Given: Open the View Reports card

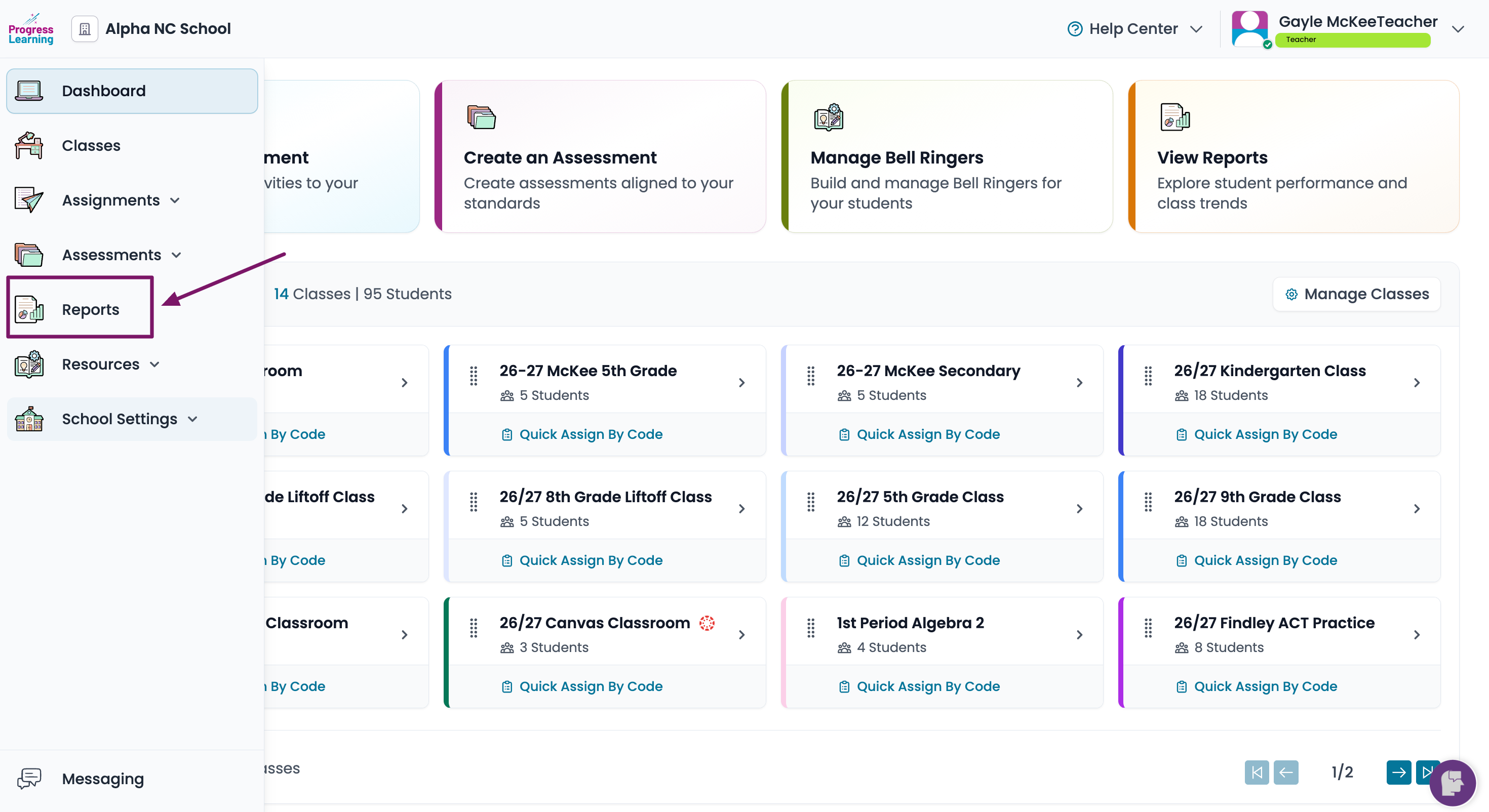Looking at the screenshot, I should [1294, 156].
